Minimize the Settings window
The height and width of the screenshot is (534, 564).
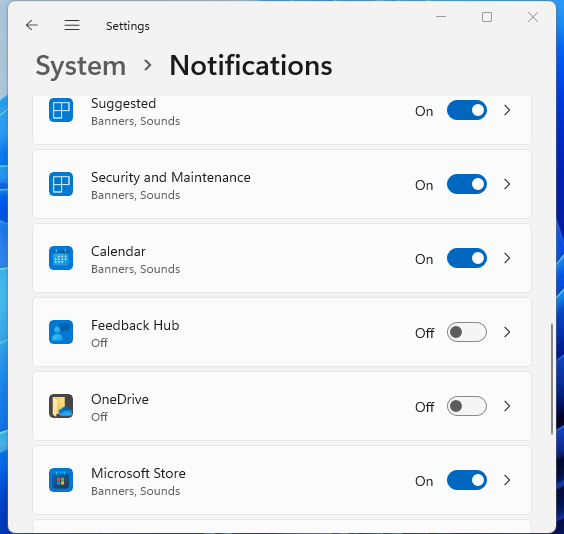pyautogui.click(x=441, y=17)
